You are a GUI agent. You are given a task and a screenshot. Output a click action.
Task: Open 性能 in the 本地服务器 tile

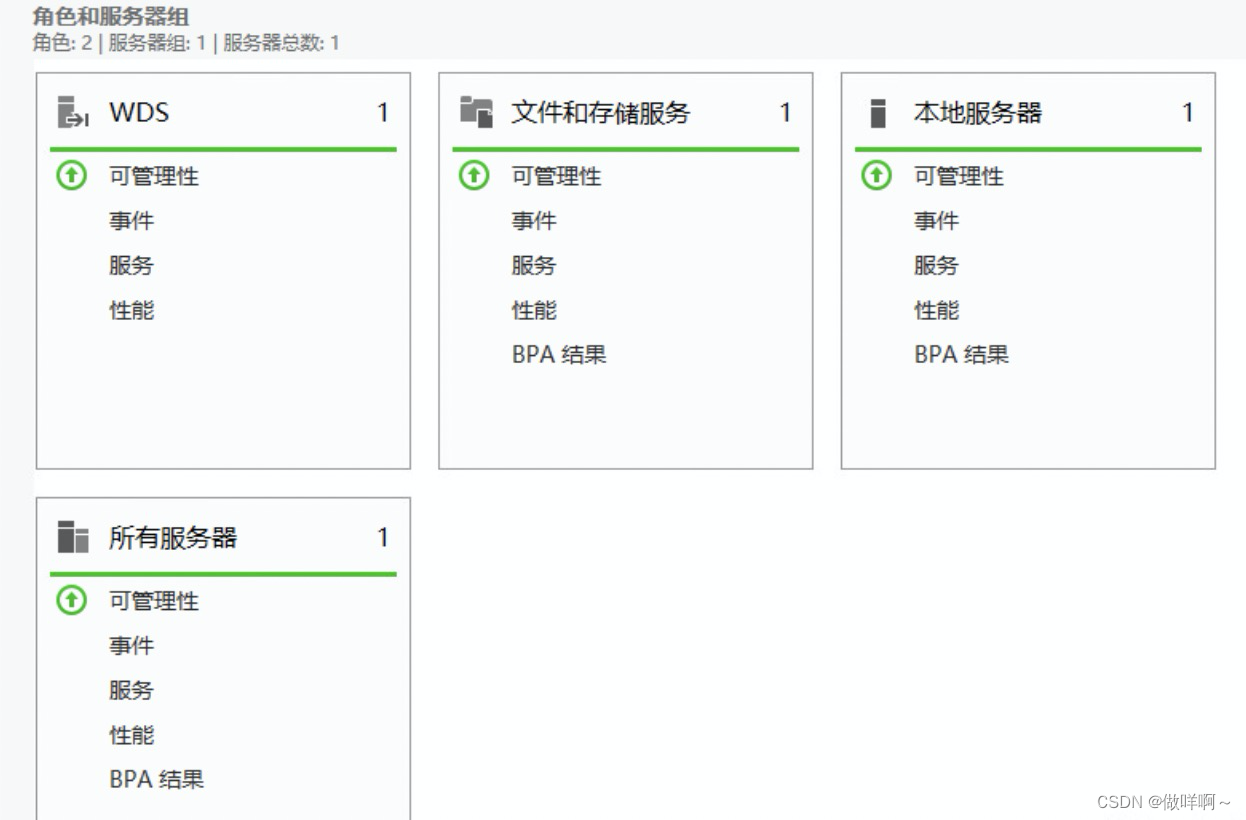(937, 311)
